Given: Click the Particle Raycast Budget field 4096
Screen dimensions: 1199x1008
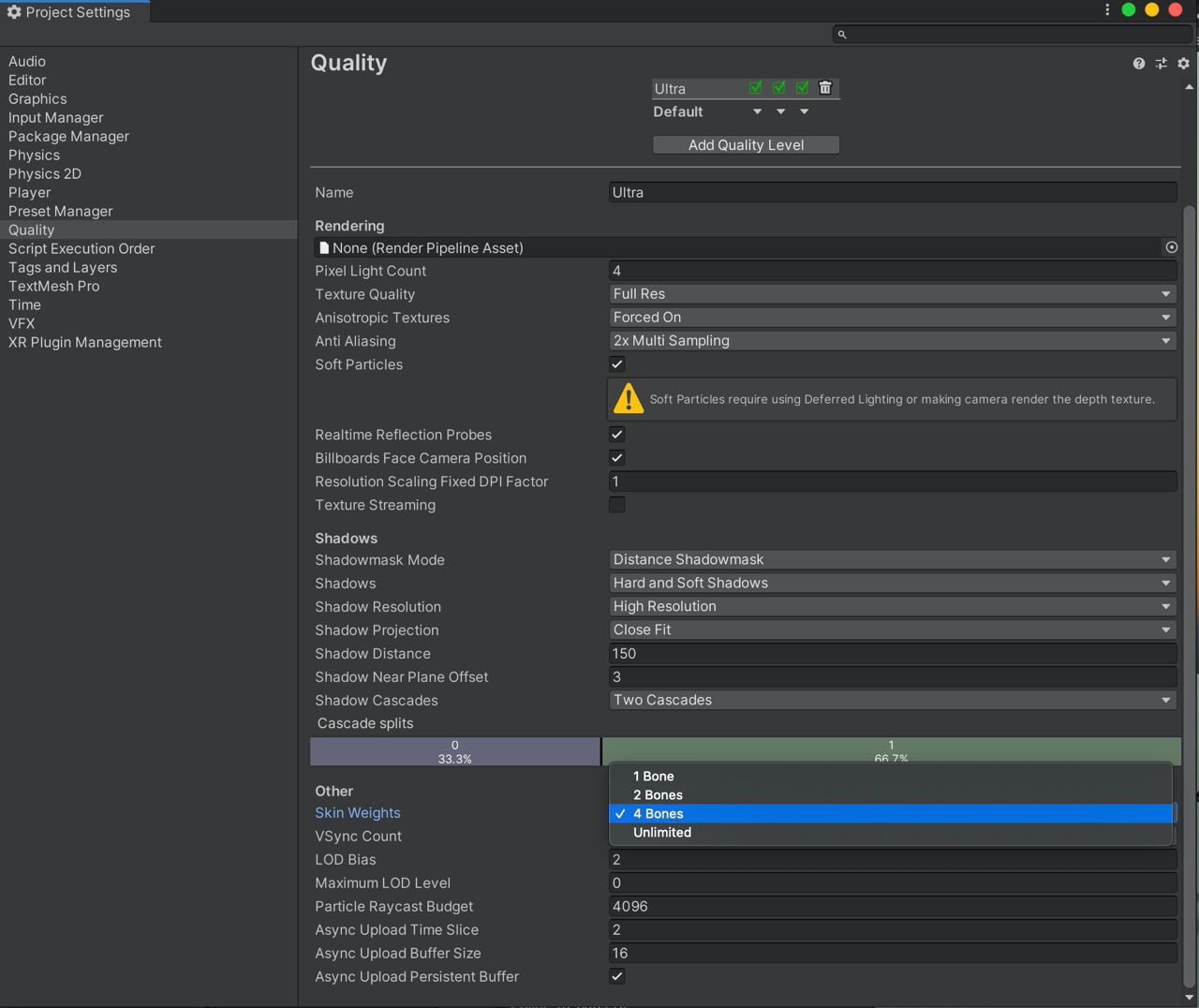Looking at the screenshot, I should pos(893,906).
